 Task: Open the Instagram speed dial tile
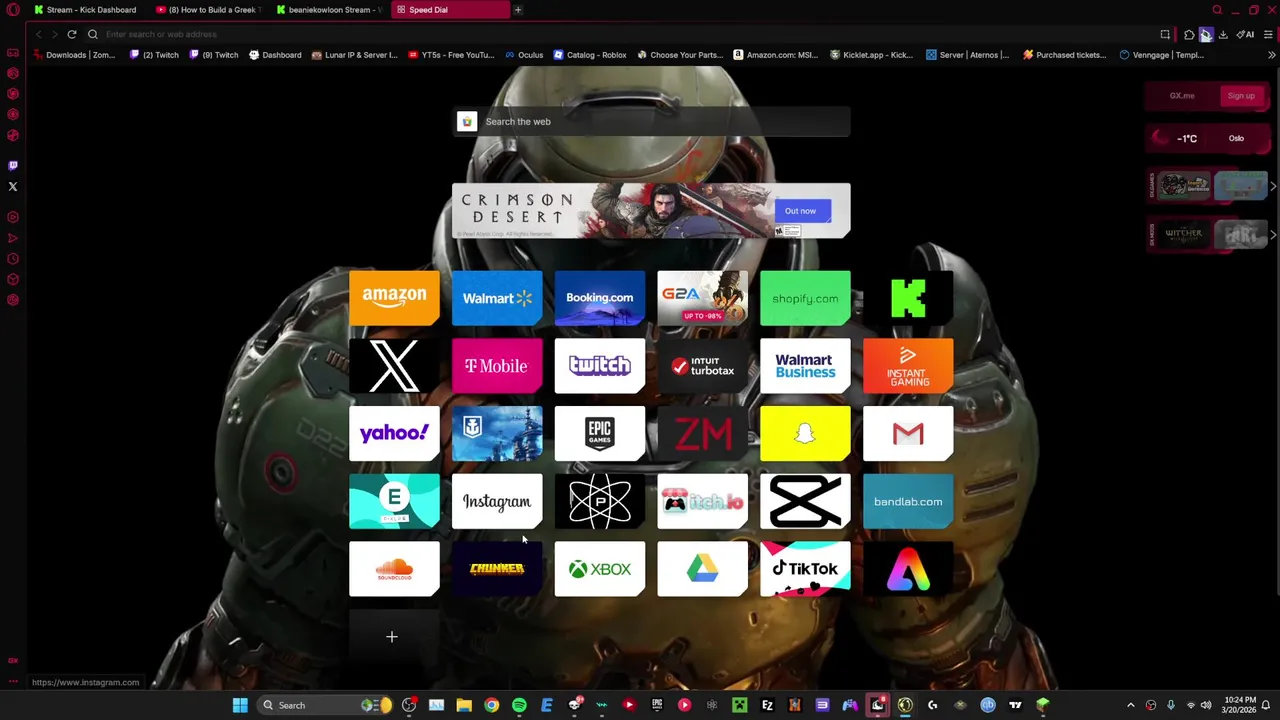497,501
